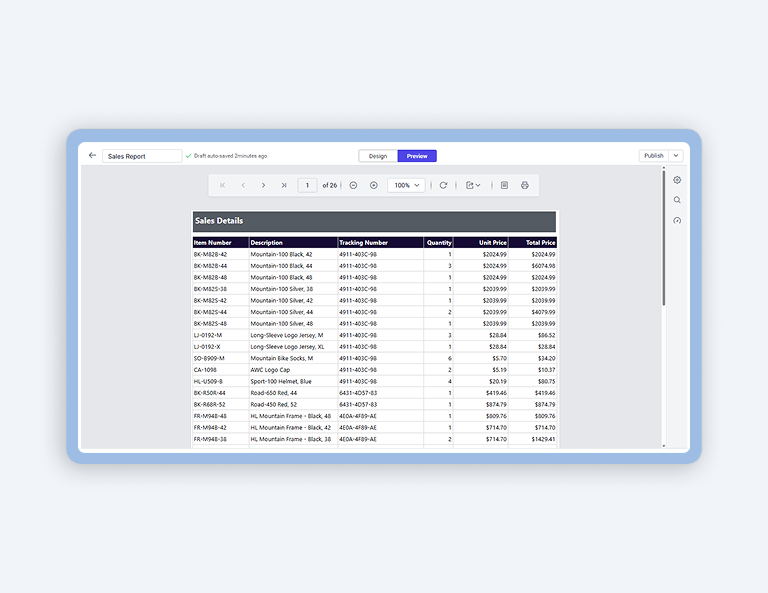Open the lowest right sidebar icon

click(677, 220)
